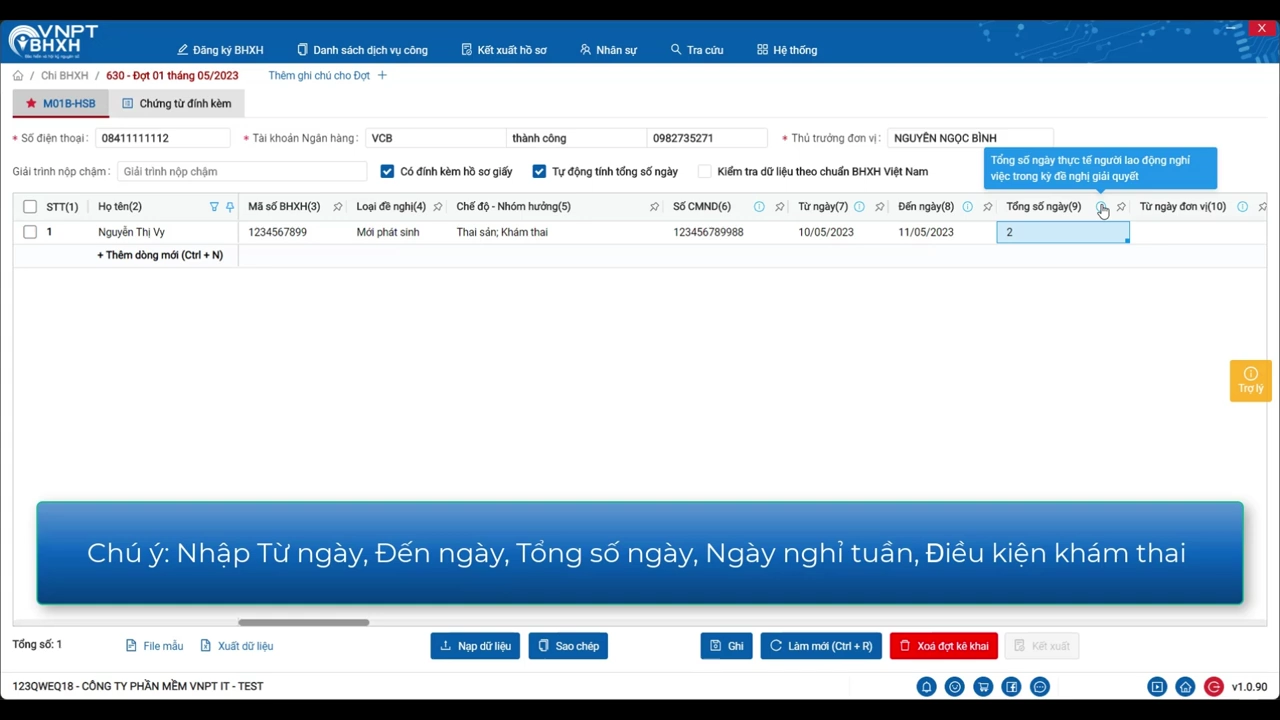Select the M01B-HSB tab
Screen dimensions: 1280x720
click(60, 104)
